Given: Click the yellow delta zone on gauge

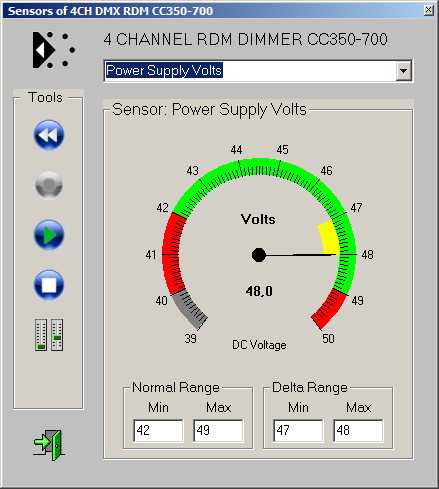Looking at the screenshot, I should pyautogui.click(x=329, y=237).
